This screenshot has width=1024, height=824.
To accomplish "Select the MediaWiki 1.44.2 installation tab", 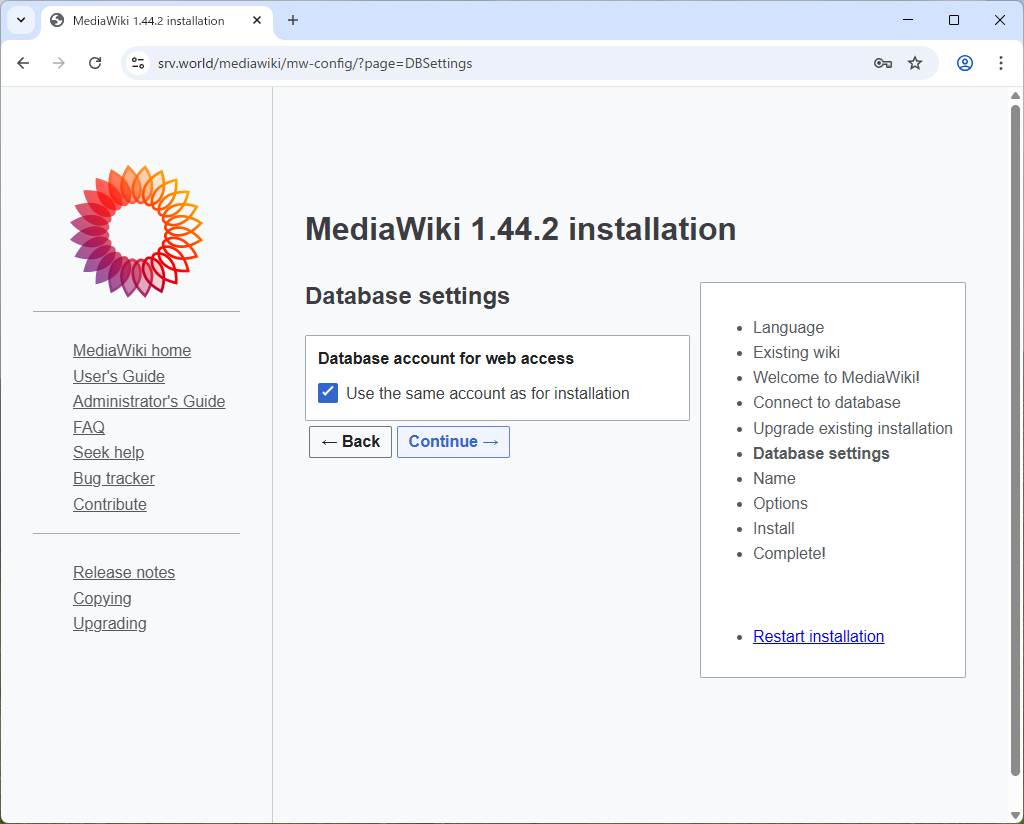I will [150, 21].
